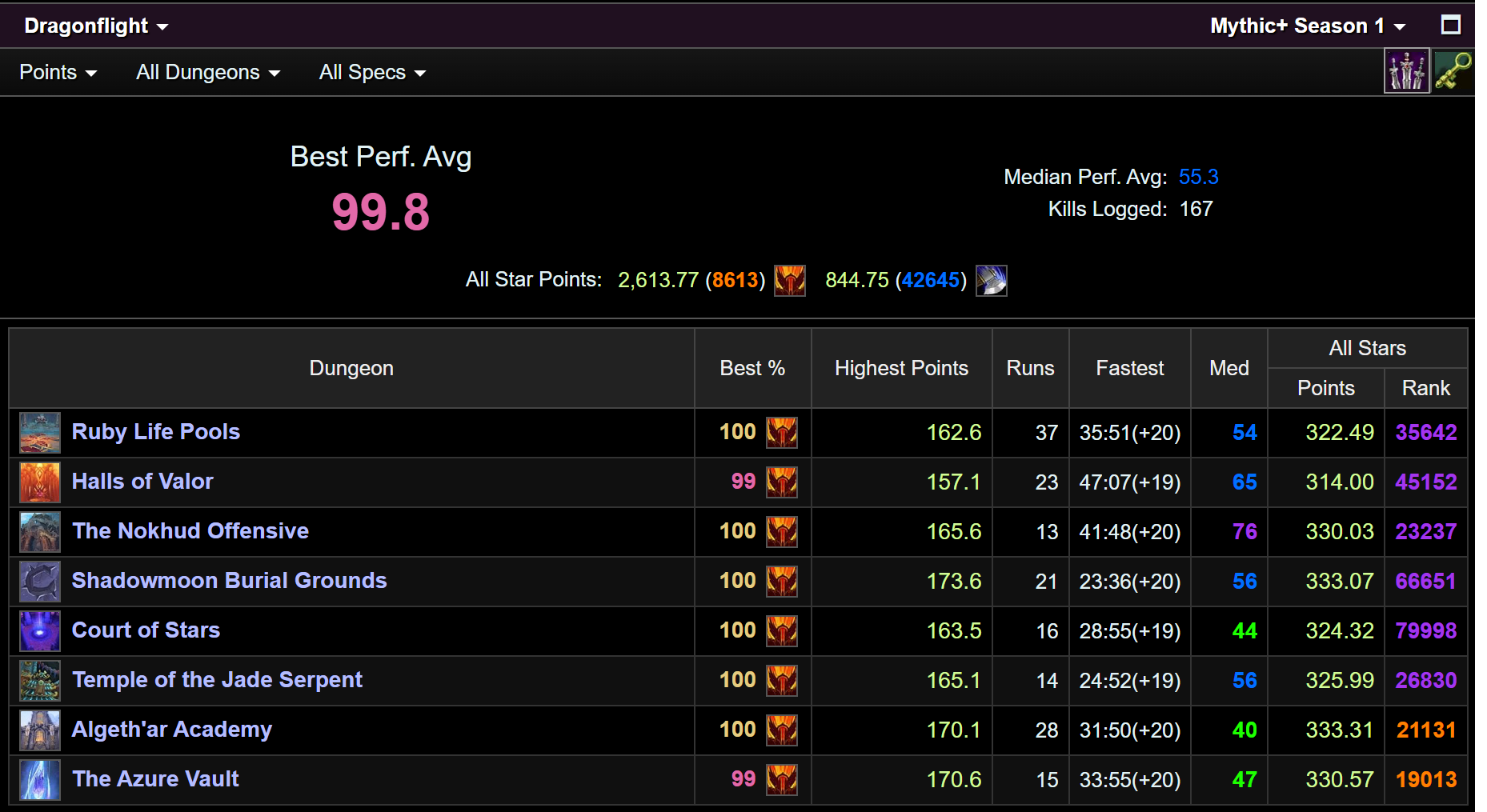Expand the All Specs filter
Image resolution: width=1487 pixels, height=812 pixels.
pyautogui.click(x=372, y=72)
